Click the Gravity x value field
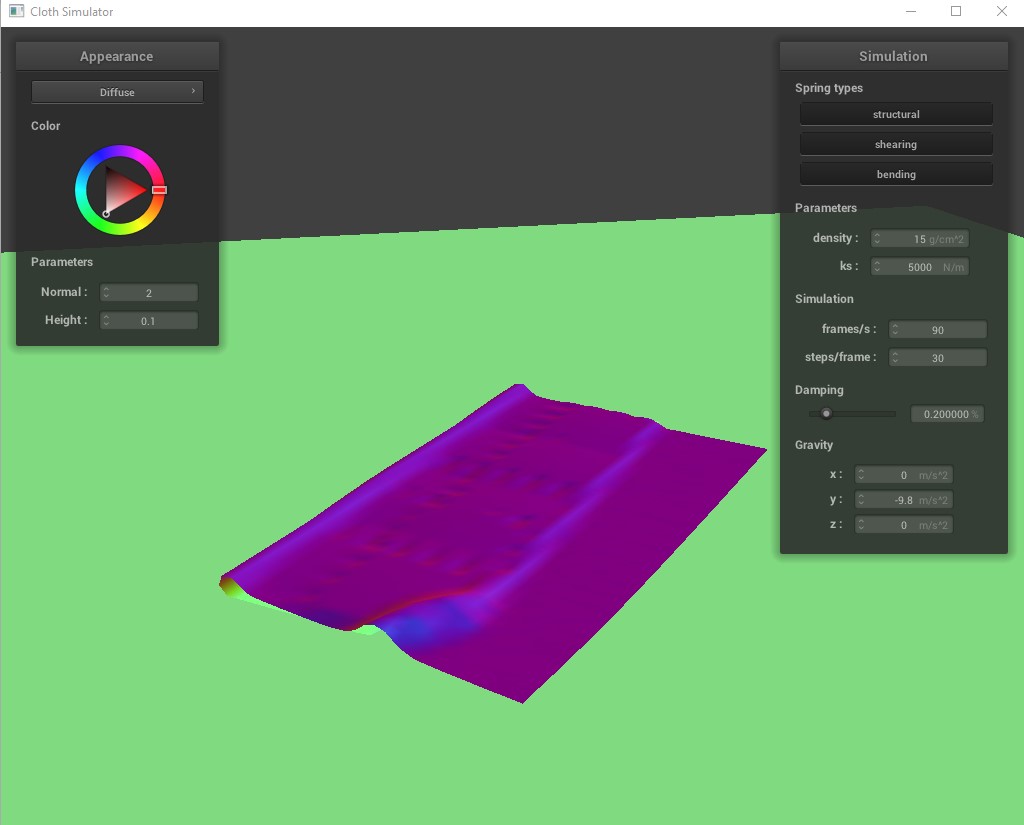Viewport: 1024px width, 825px height. pyautogui.click(x=904, y=475)
